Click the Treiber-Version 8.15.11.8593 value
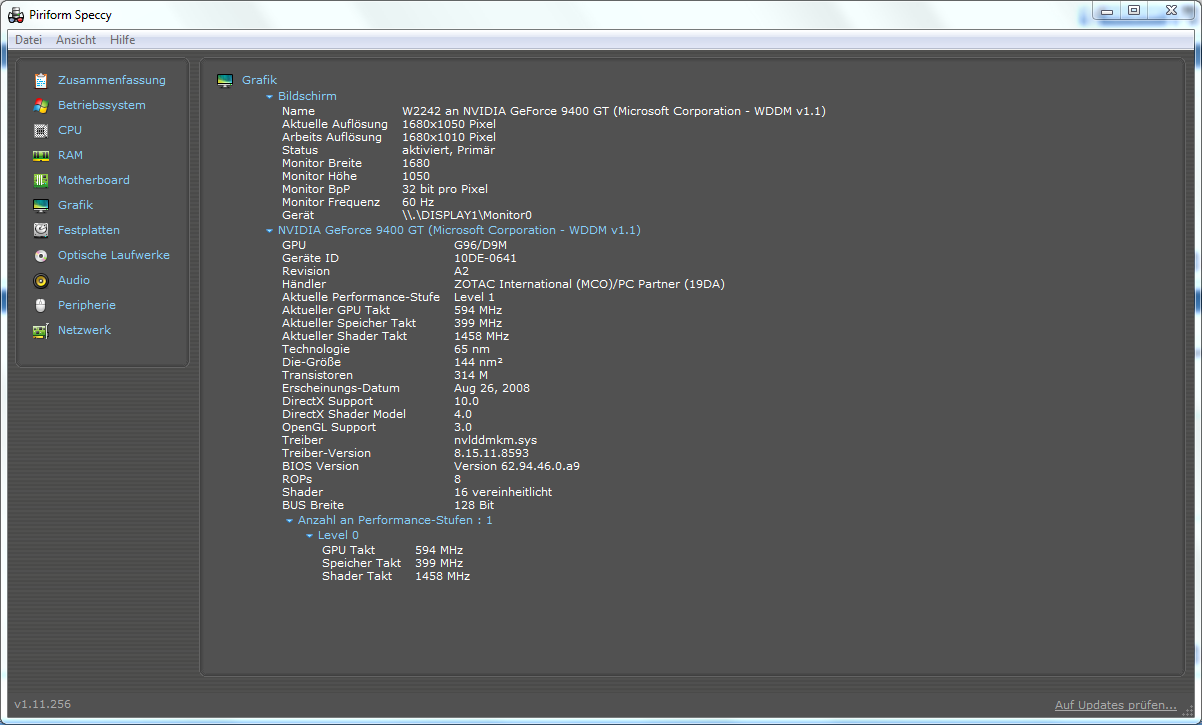Viewport: 1202px width, 725px height. pyautogui.click(x=491, y=453)
